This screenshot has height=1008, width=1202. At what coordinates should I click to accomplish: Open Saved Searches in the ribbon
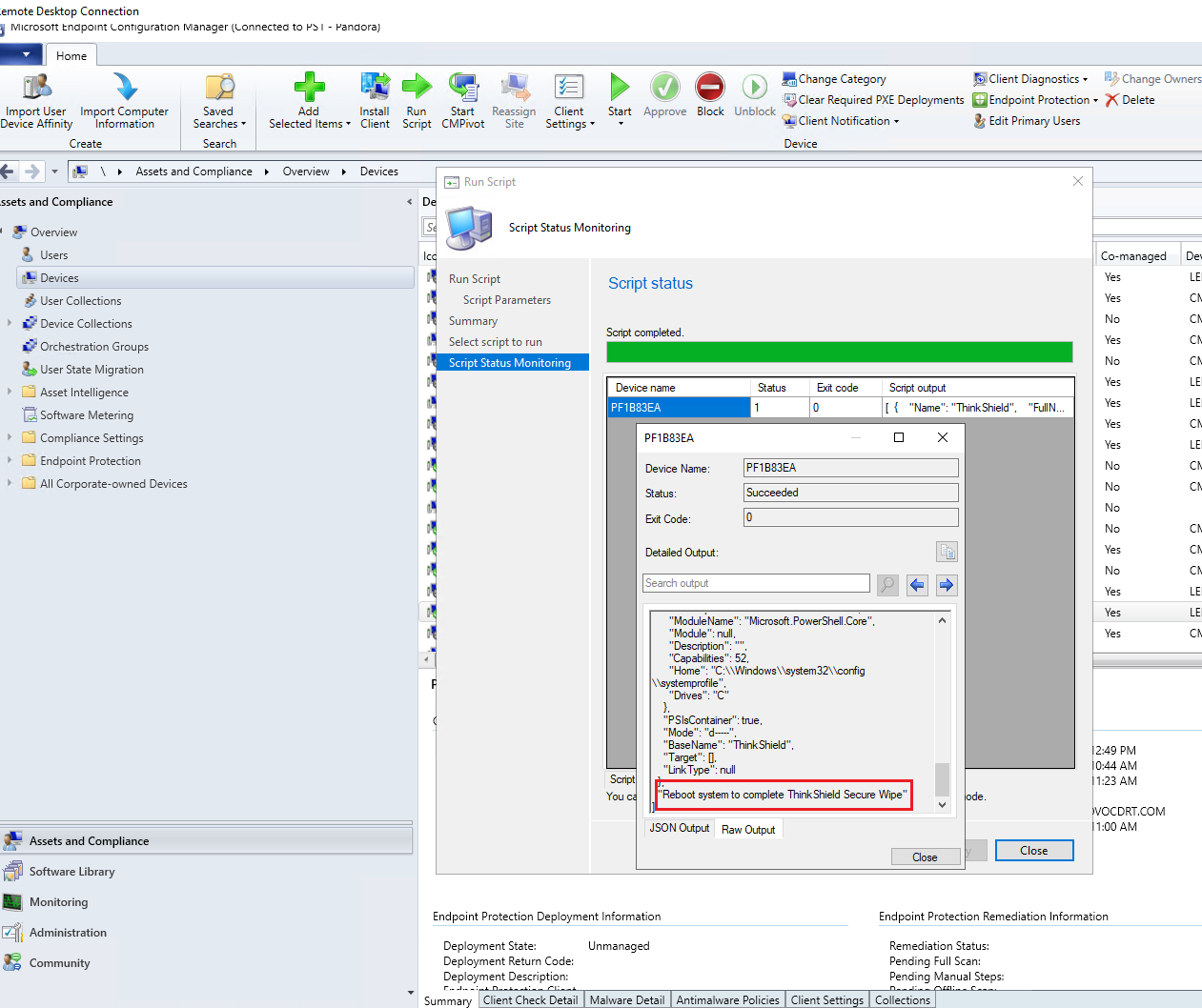219,101
